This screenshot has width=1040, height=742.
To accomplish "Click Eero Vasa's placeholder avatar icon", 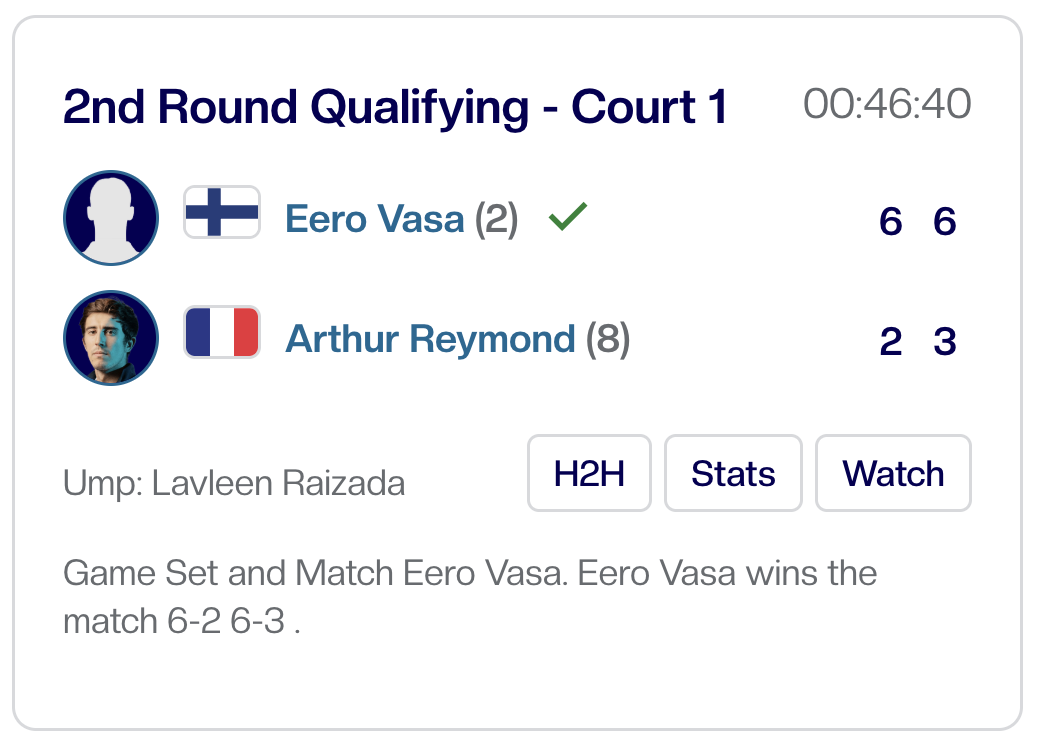I will 111,218.
